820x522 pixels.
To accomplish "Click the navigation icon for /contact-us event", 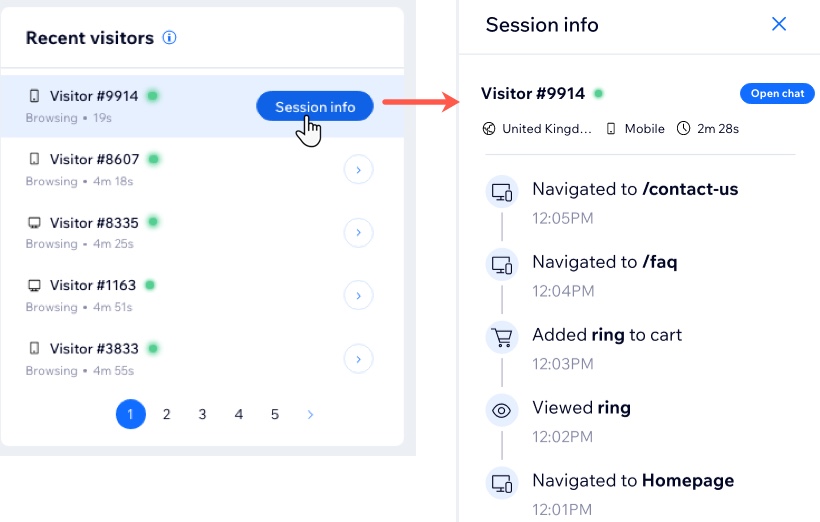I will coord(502,192).
